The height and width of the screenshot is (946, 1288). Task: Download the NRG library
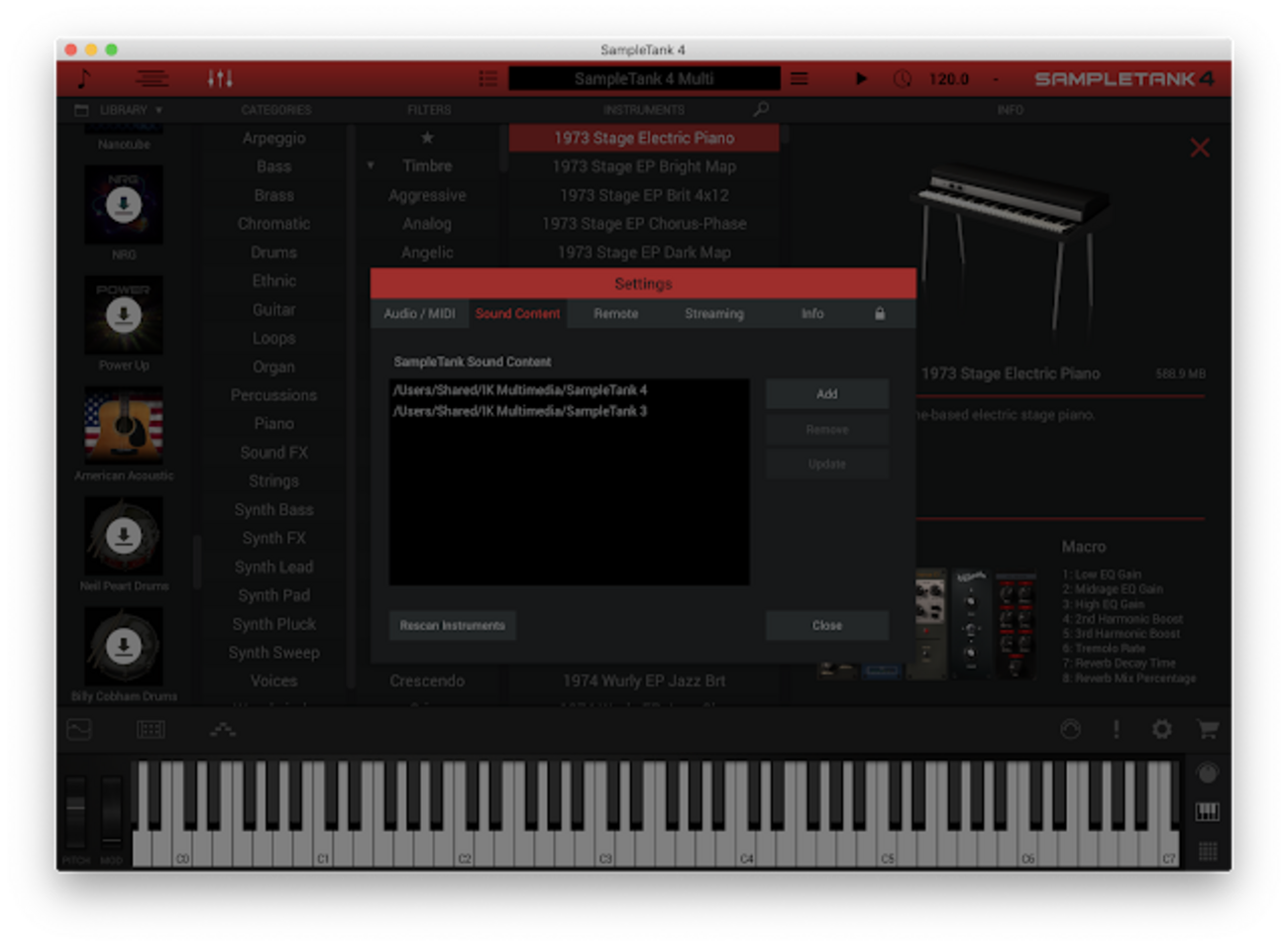pyautogui.click(x=124, y=205)
